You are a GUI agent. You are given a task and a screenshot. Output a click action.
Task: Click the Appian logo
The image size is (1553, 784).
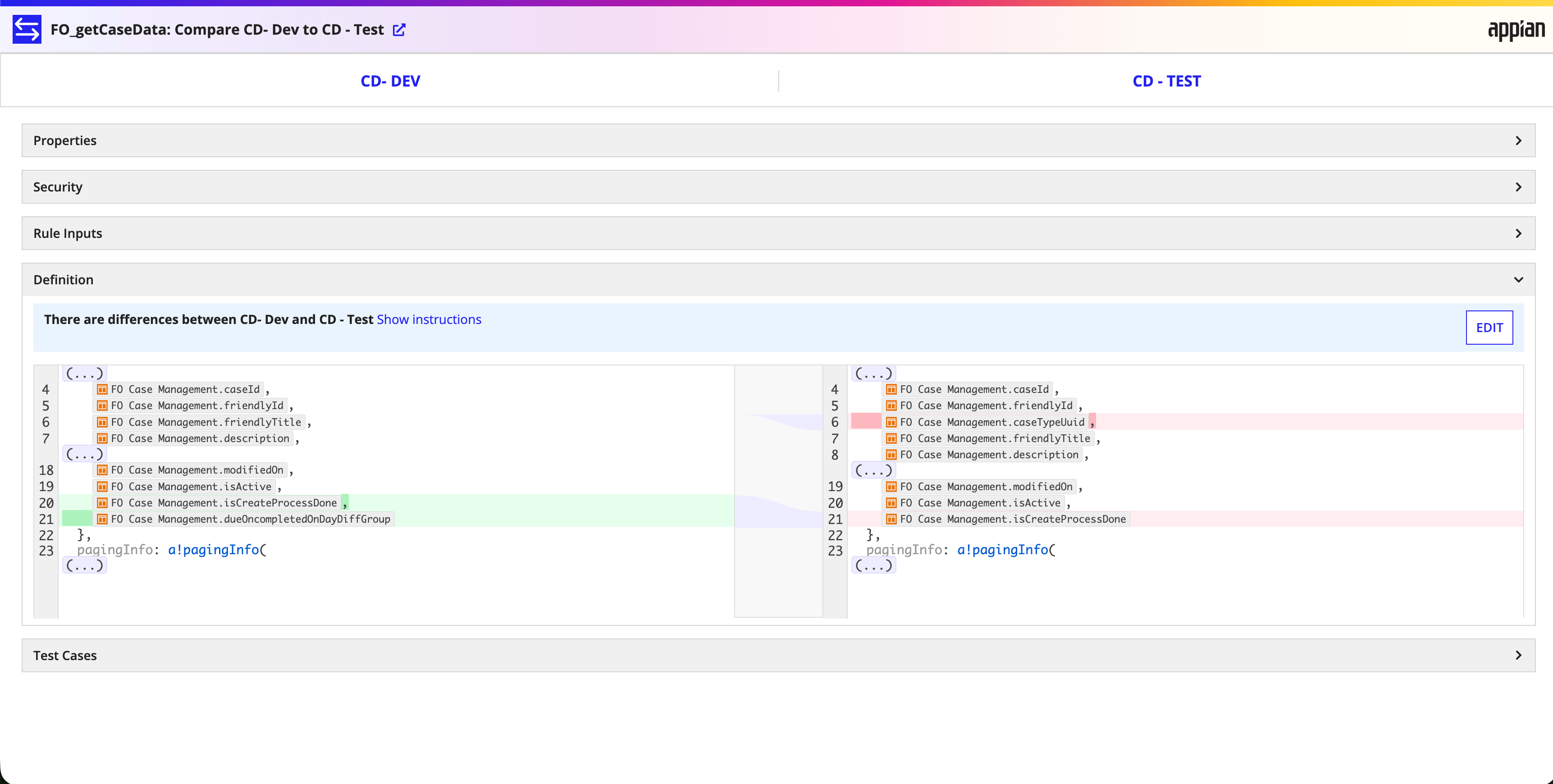click(1516, 30)
